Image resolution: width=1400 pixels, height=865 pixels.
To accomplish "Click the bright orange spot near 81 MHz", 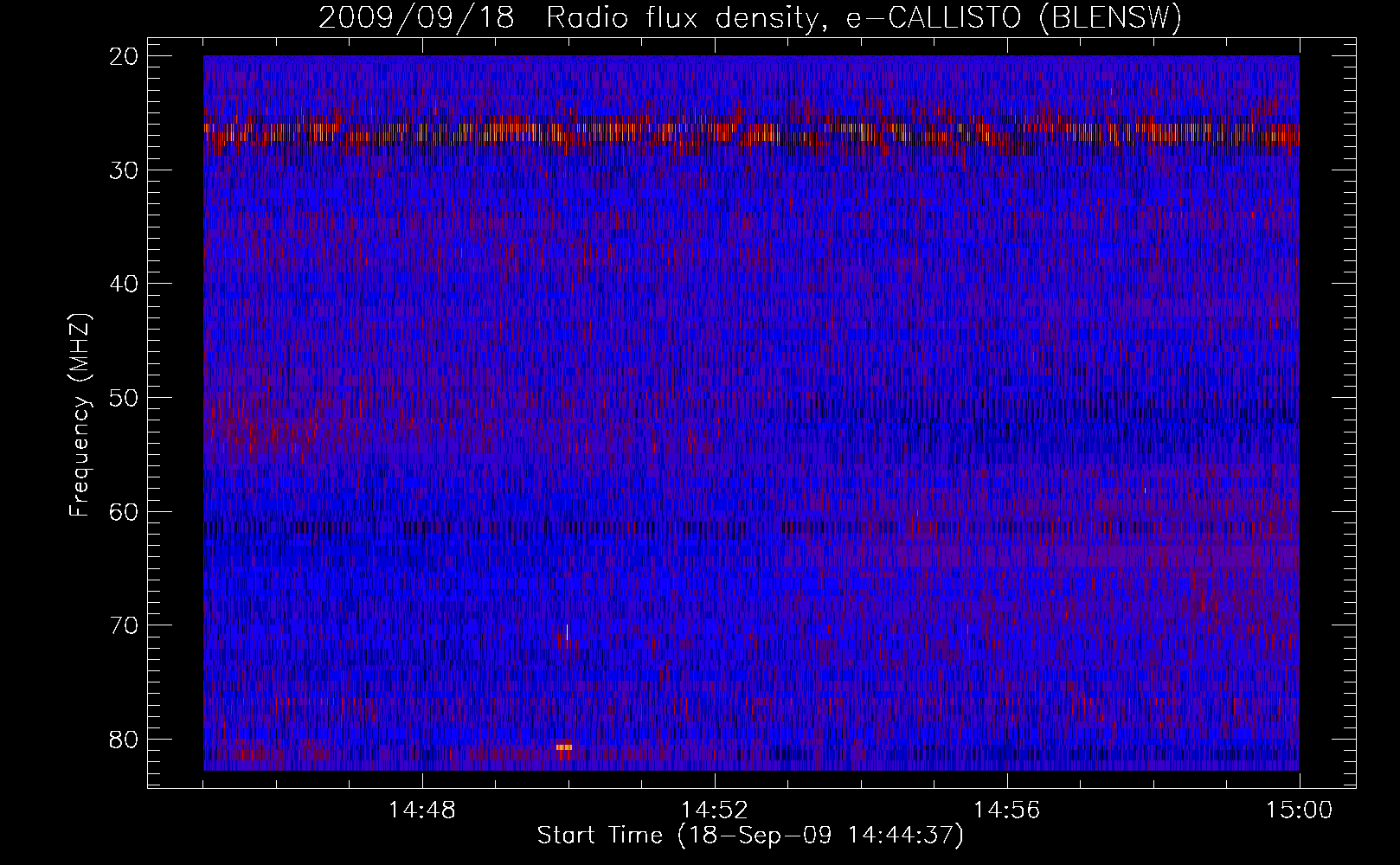I will [564, 747].
